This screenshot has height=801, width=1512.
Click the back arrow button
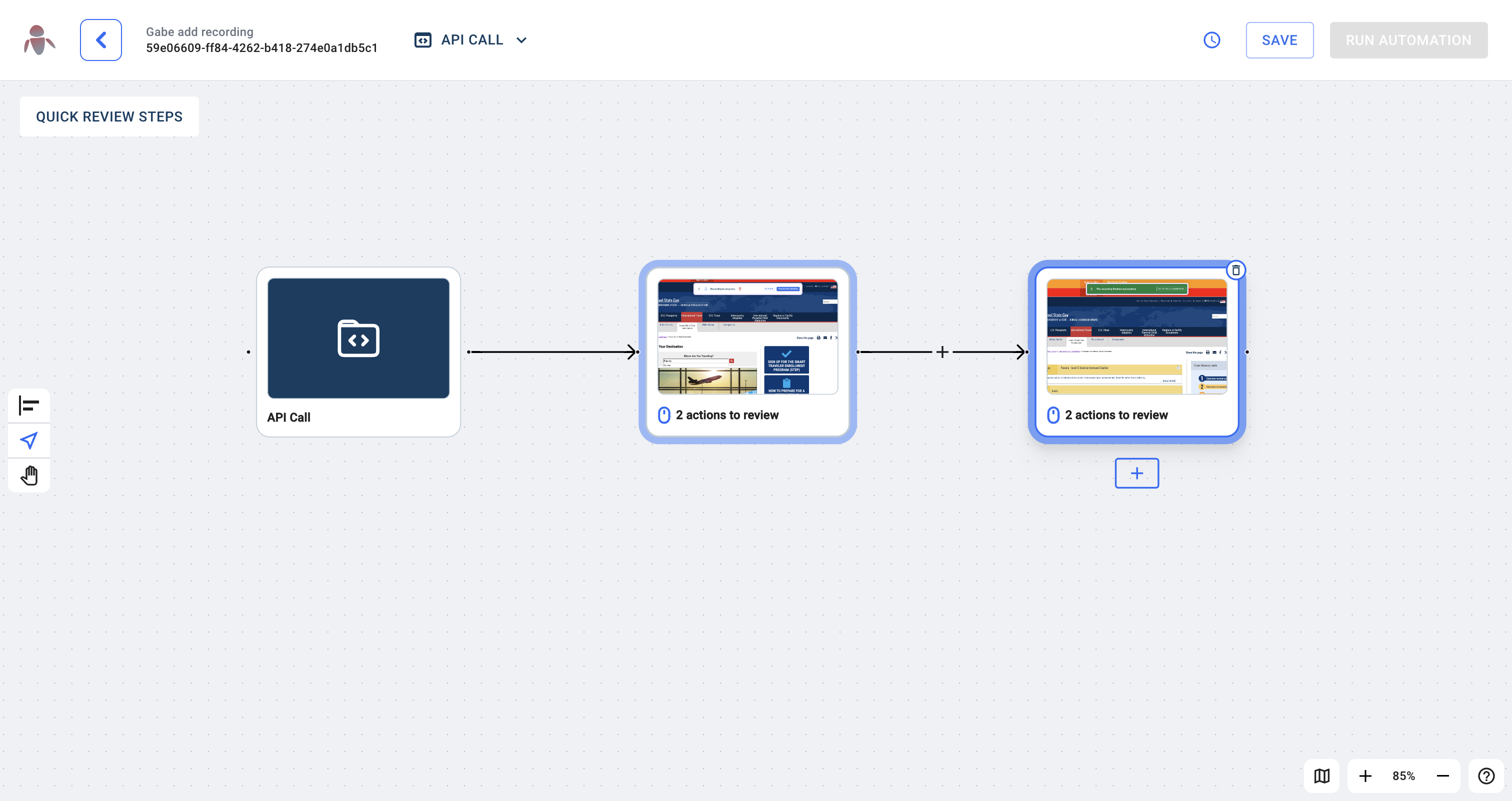click(100, 40)
